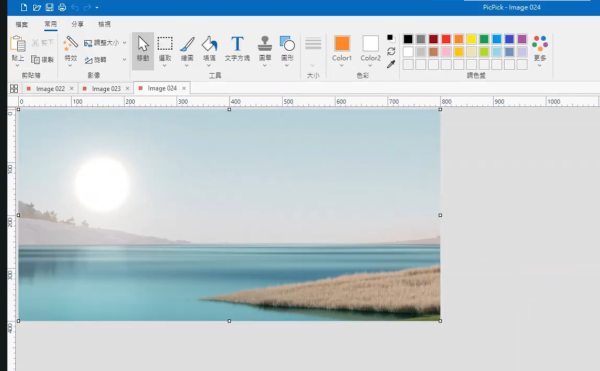Switch to the 常用 (Home) ribbon tab
This screenshot has height=371, width=600.
tap(51, 24)
